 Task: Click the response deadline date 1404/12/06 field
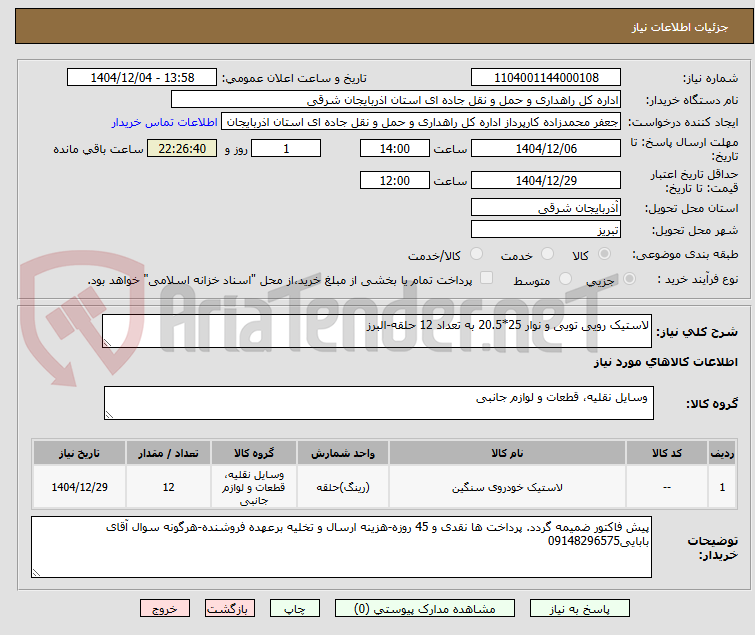coord(546,148)
